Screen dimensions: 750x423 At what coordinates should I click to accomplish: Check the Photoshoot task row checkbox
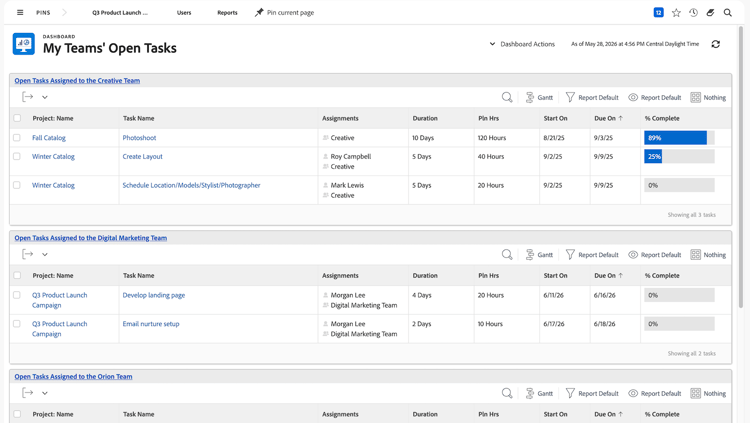click(x=17, y=138)
